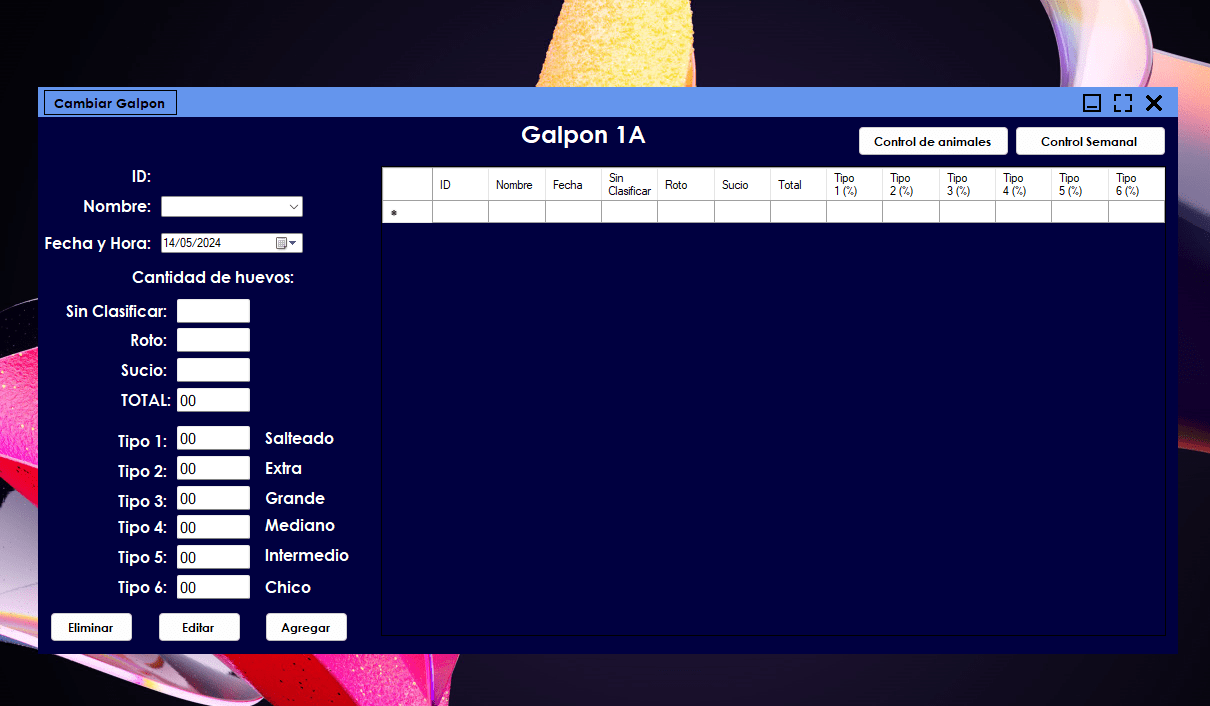Click the Roto quantity field
The image size is (1210, 706).
coord(213,340)
